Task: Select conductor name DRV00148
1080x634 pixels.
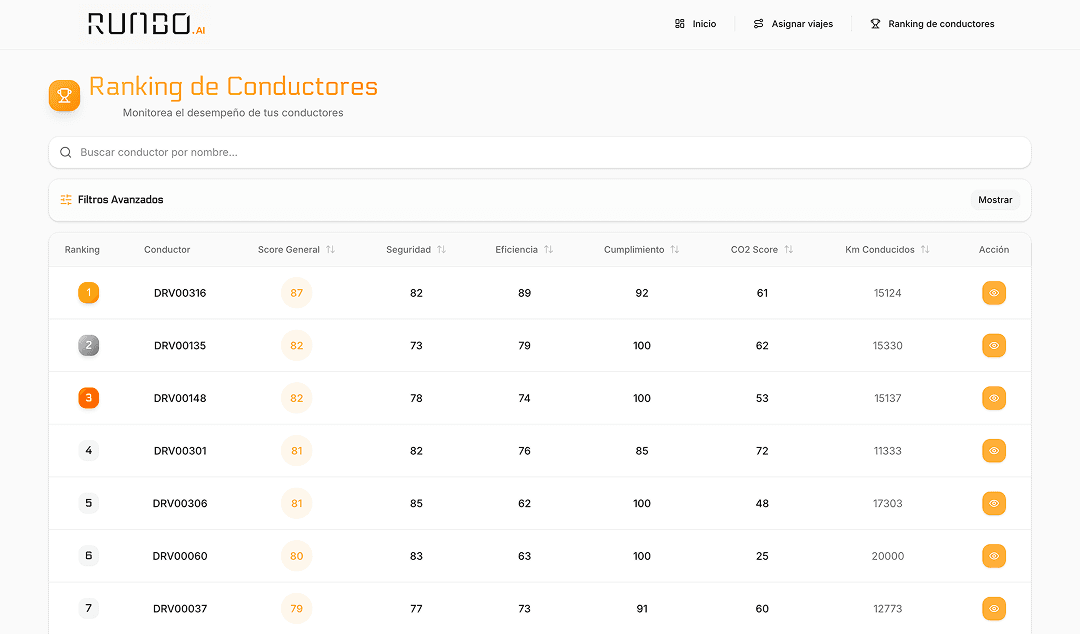Action: pyautogui.click(x=180, y=398)
